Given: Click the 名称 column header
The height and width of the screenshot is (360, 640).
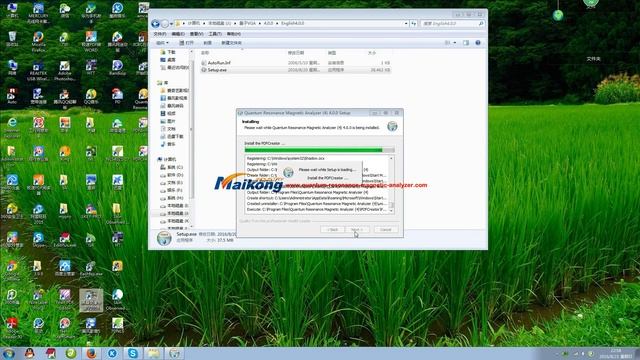Looking at the screenshot, I should (x=205, y=53).
